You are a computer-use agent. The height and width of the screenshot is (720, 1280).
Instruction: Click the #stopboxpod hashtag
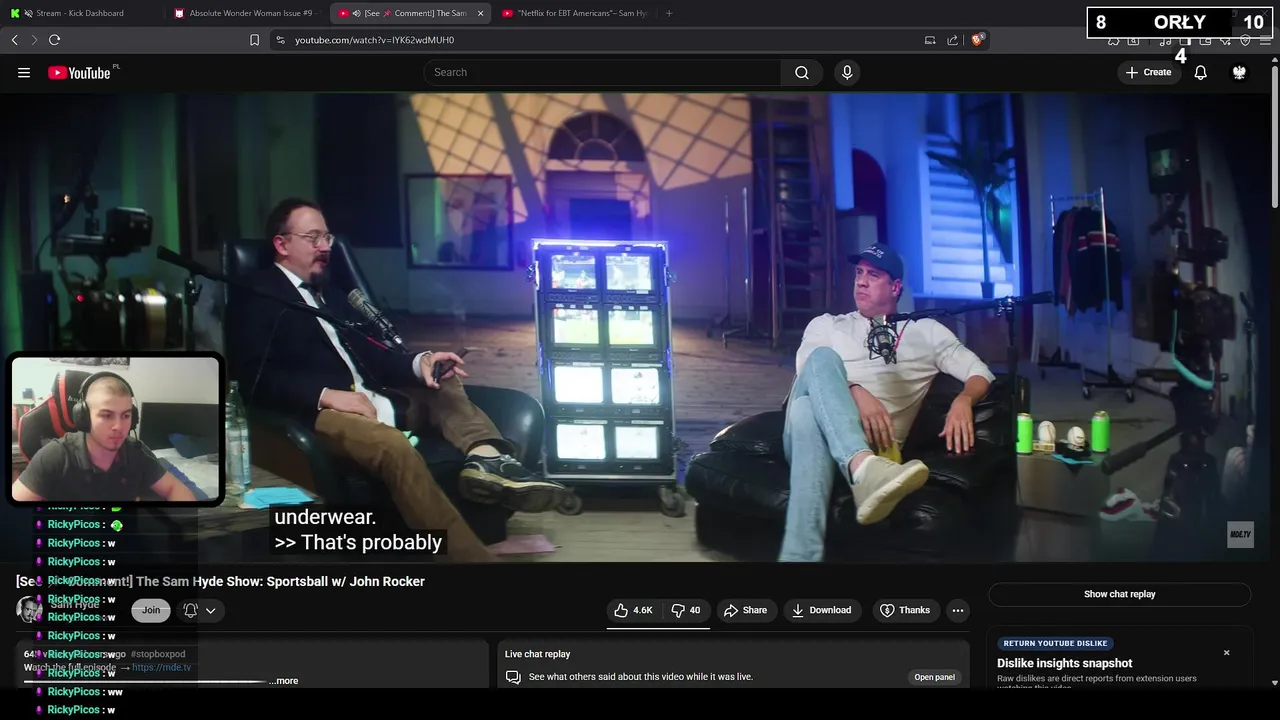[158, 654]
